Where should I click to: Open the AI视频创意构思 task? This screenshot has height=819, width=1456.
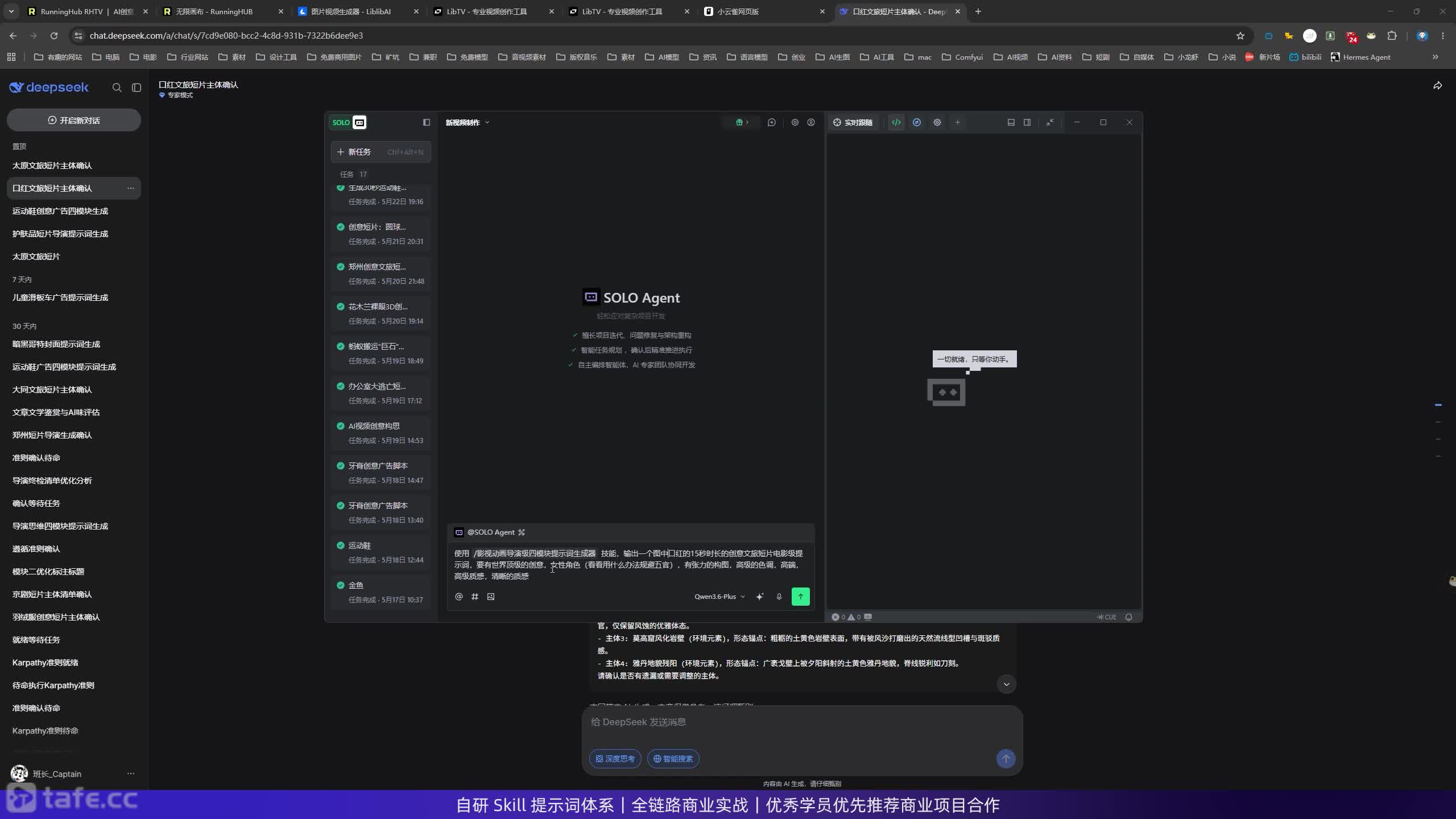click(x=380, y=433)
